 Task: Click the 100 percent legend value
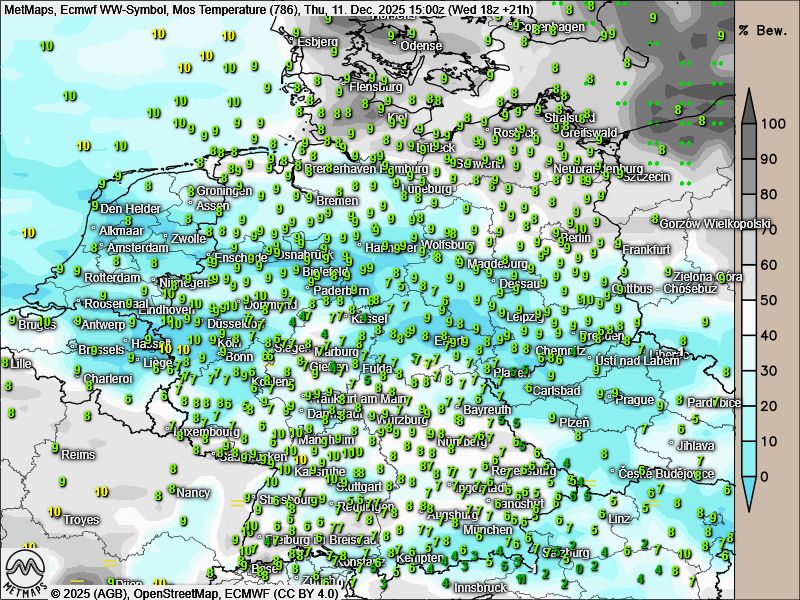pos(770,124)
